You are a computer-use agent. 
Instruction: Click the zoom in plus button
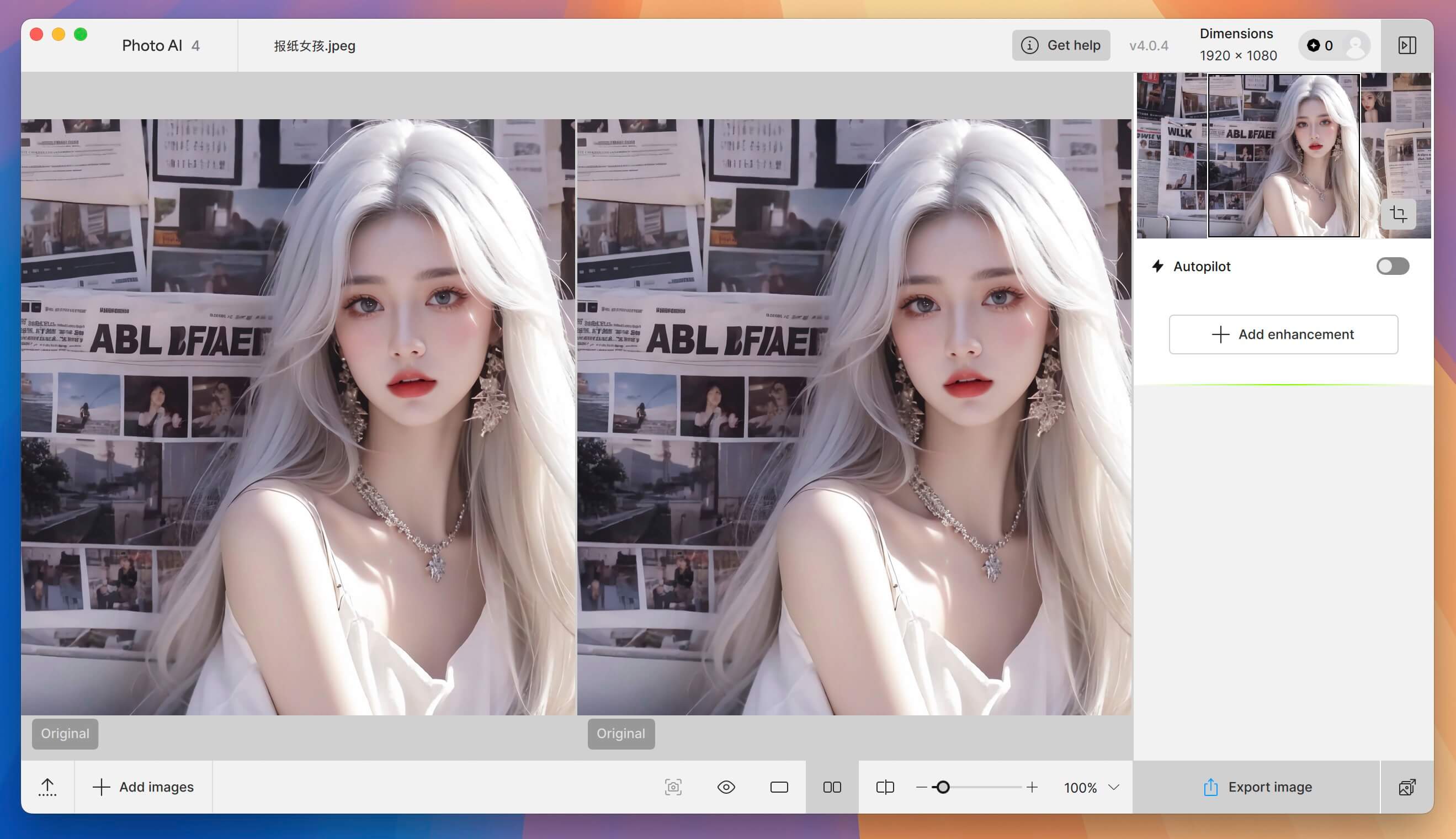coord(1032,787)
